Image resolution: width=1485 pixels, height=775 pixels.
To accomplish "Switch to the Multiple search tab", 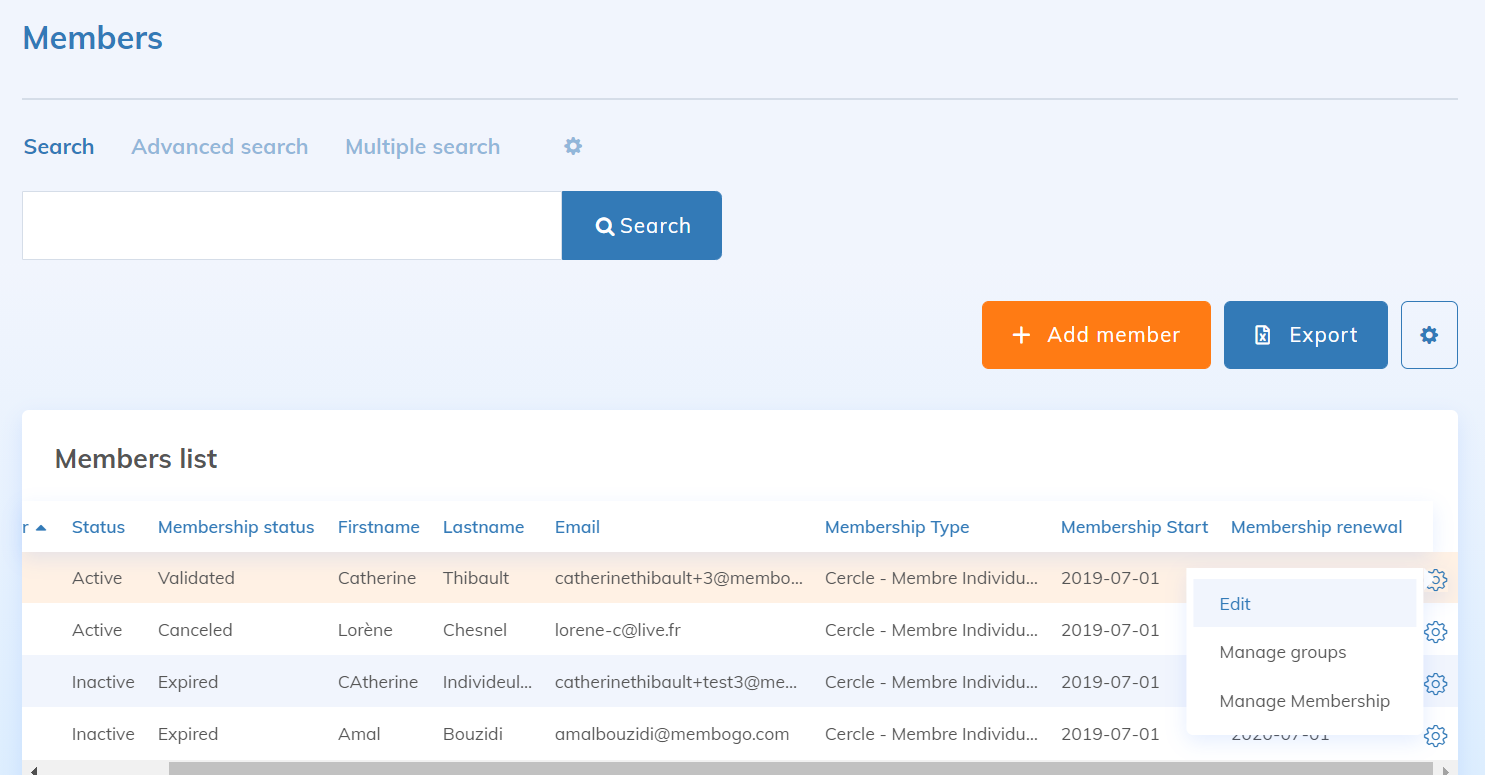I will point(422,147).
